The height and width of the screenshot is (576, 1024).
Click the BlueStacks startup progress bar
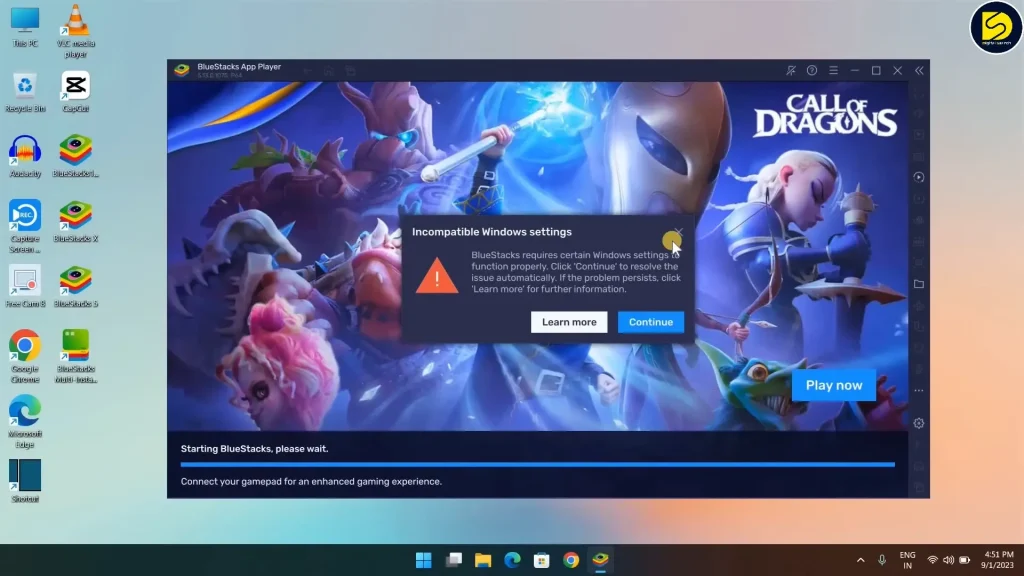(537, 464)
